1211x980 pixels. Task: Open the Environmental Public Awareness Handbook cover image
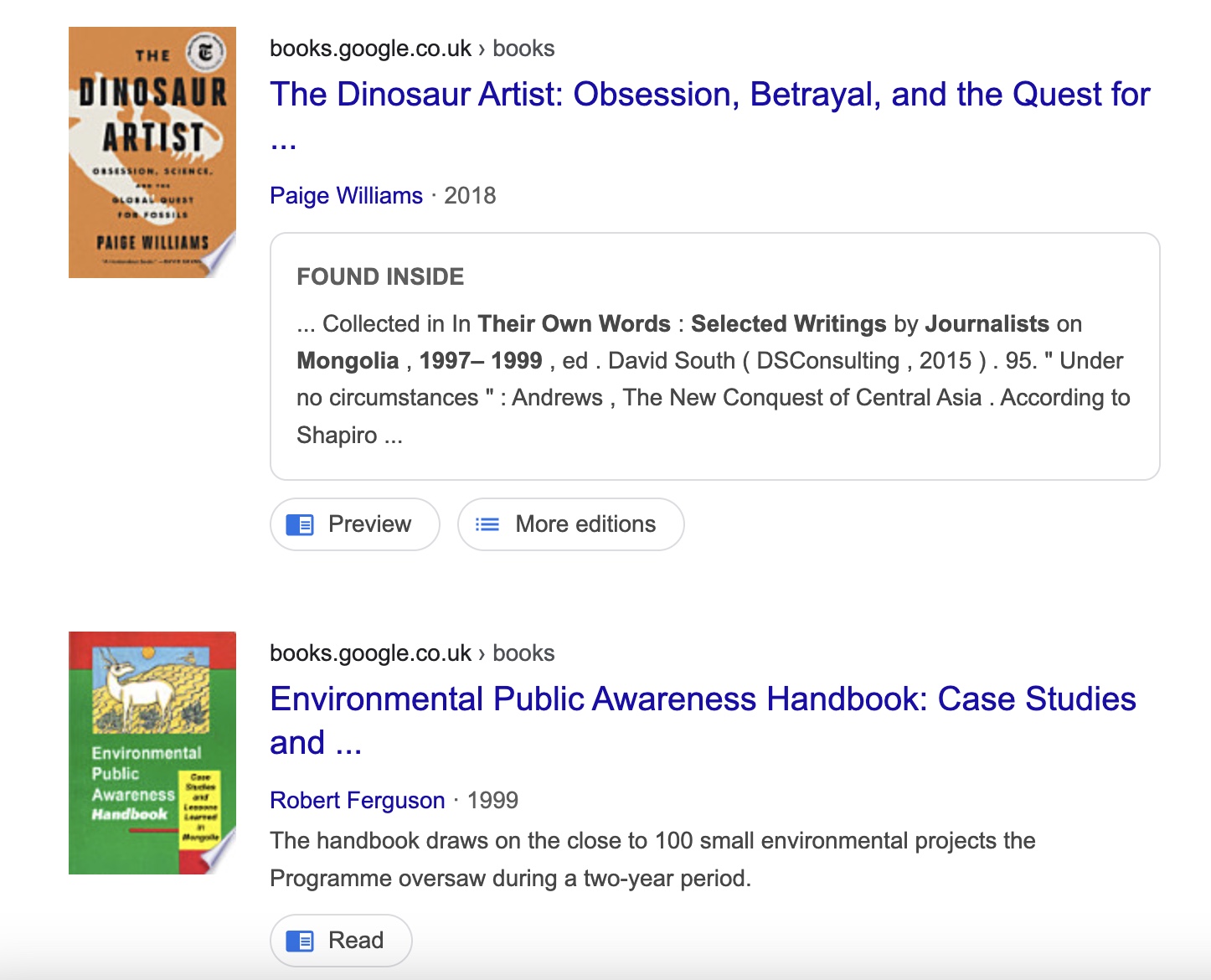click(x=152, y=752)
